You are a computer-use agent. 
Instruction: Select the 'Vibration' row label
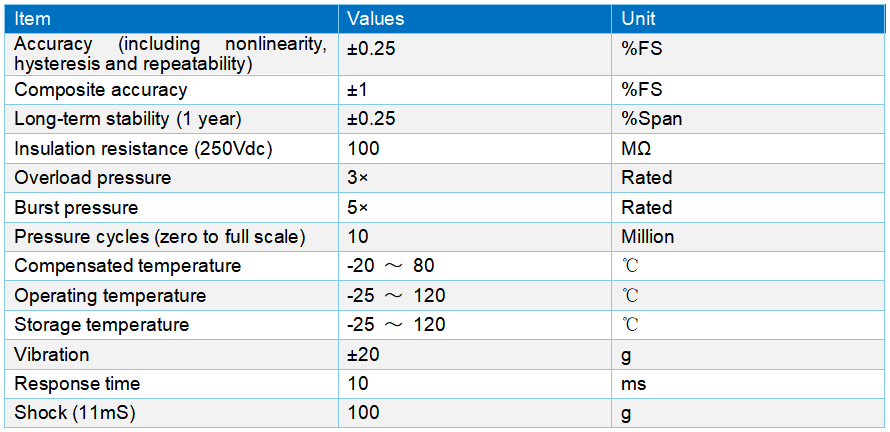51,354
